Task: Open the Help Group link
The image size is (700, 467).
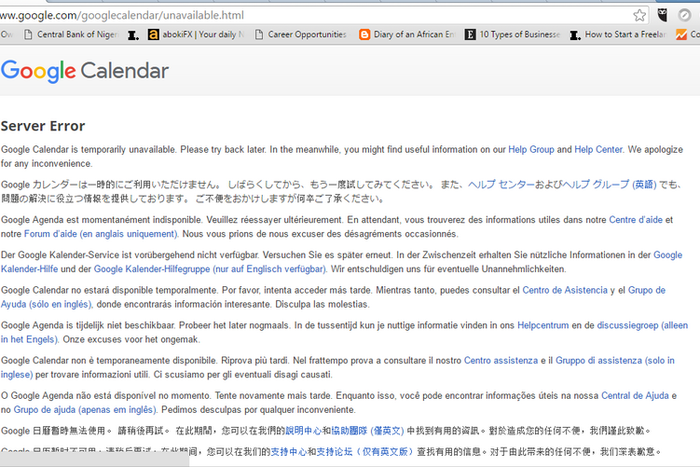Action: 531,150
